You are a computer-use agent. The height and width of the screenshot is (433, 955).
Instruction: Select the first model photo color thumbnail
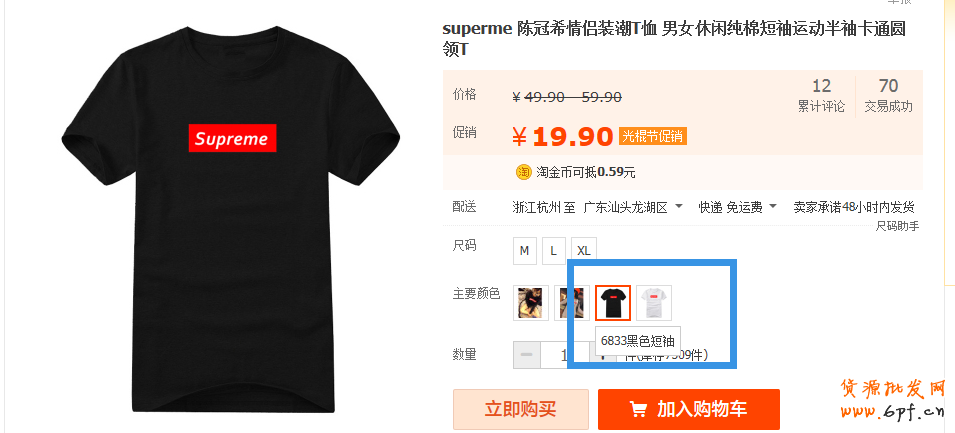[x=531, y=303]
